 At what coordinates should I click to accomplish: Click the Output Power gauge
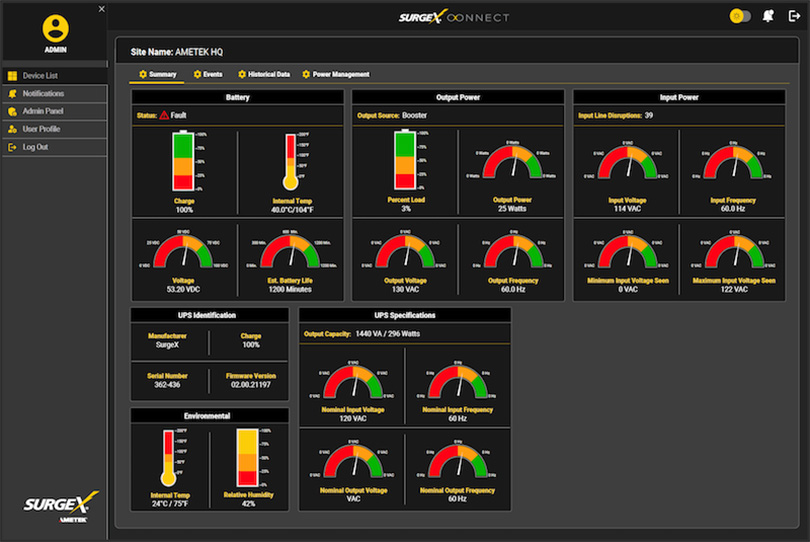point(512,162)
